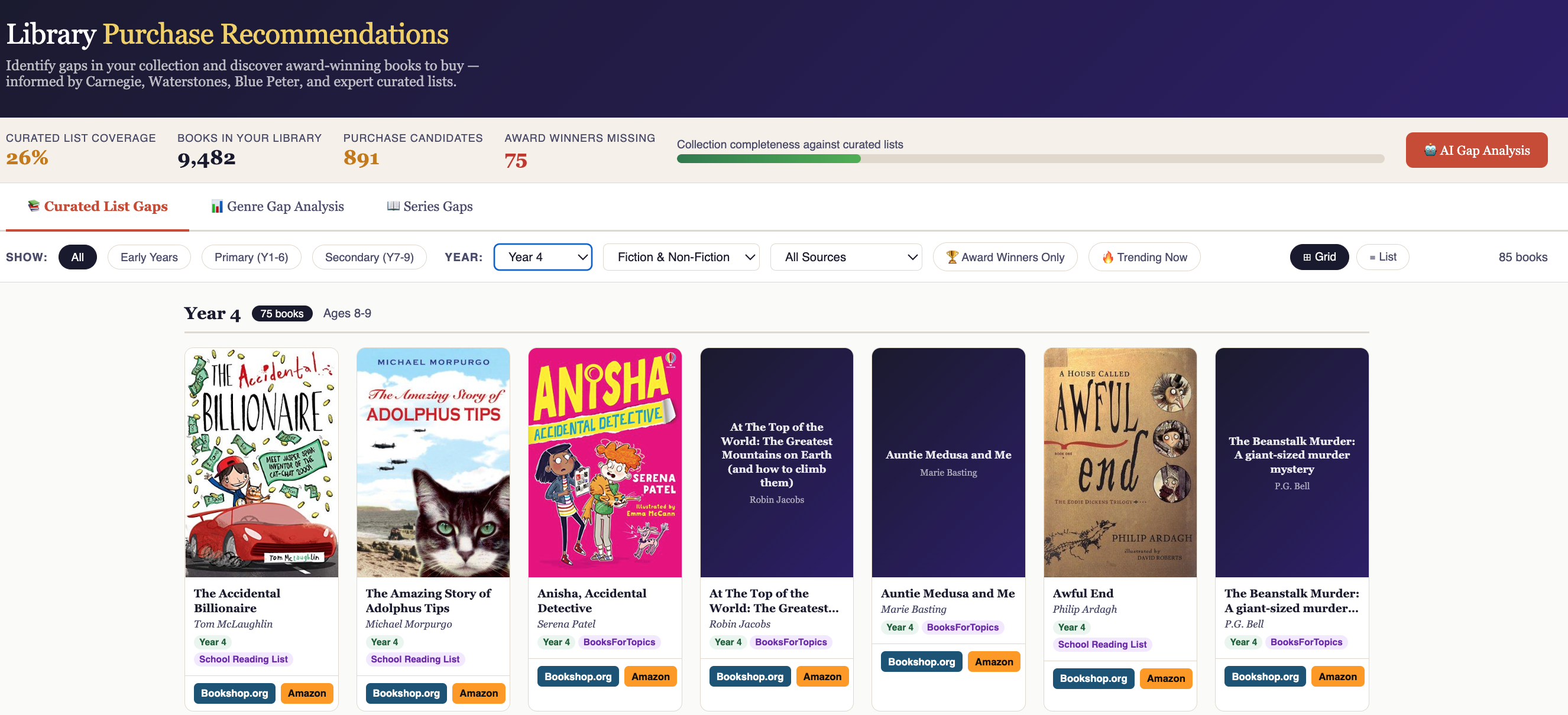
Task: Open Fiction & Non-Fiction dropdown
Action: tap(681, 258)
